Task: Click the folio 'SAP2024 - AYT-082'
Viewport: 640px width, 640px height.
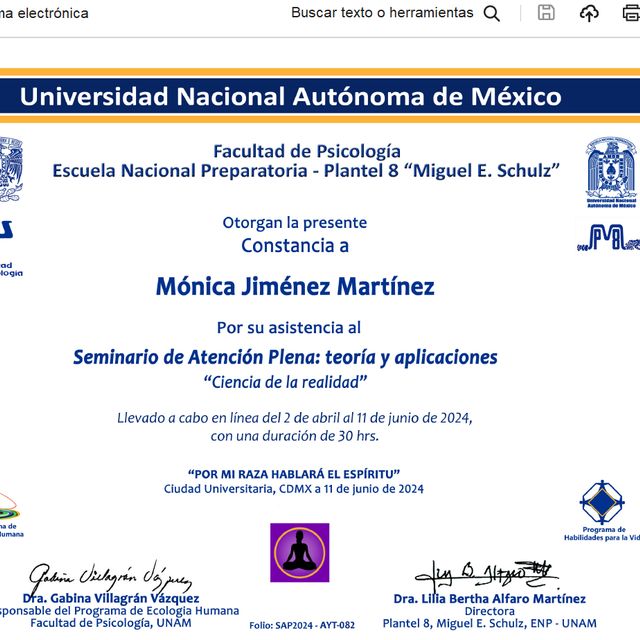Action: [x=315, y=625]
